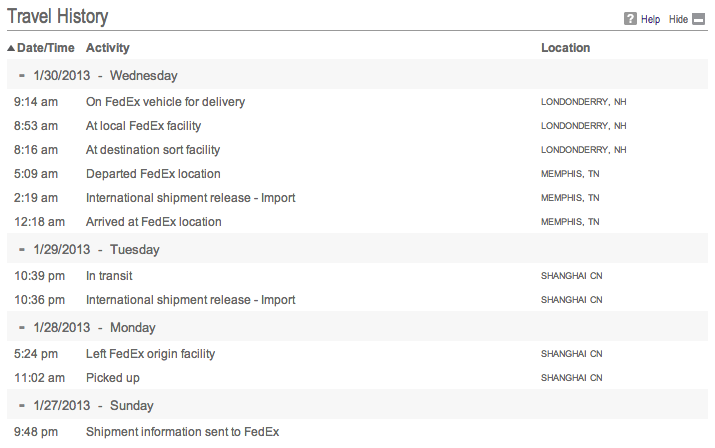Click the Travel History heading
The image size is (715, 448).
(58, 17)
